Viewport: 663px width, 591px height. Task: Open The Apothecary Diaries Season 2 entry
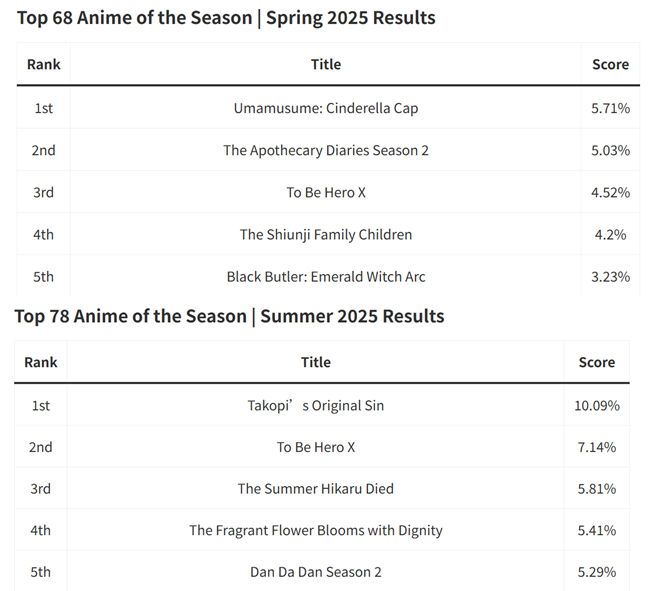326,150
